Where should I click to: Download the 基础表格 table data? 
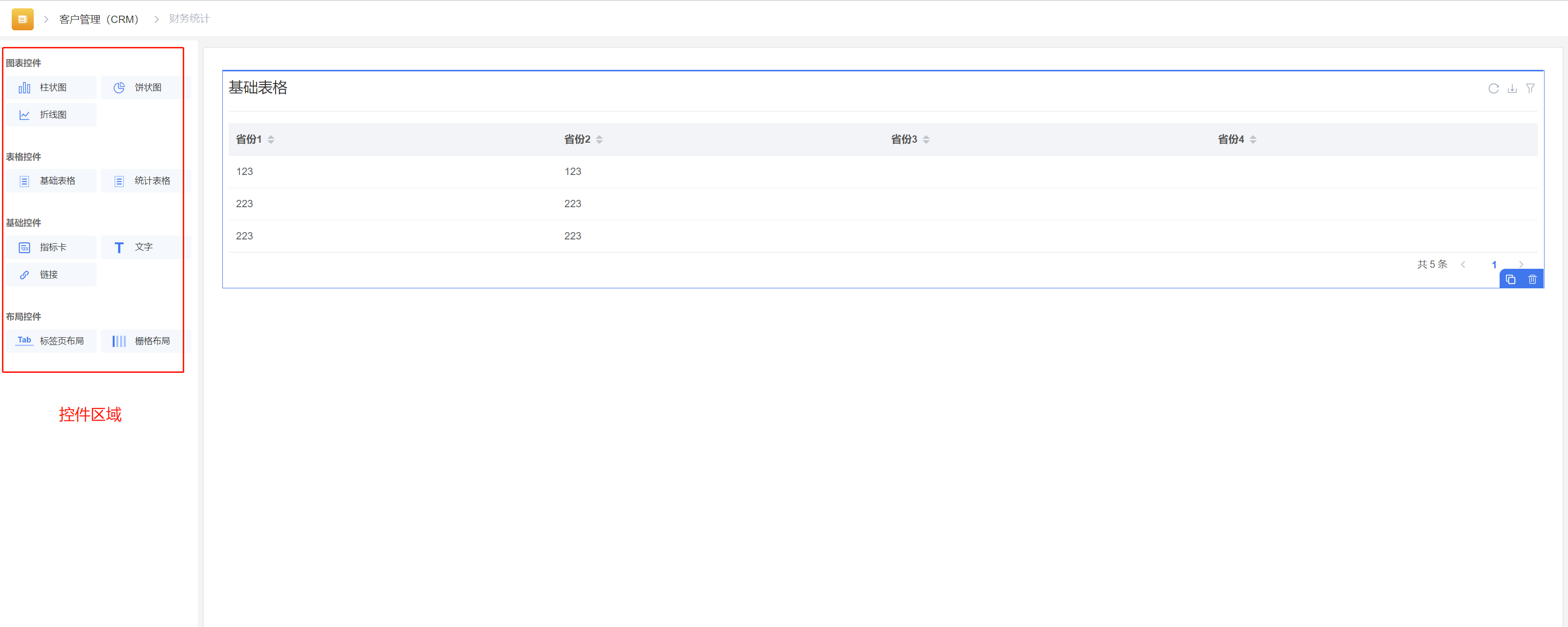(1512, 89)
